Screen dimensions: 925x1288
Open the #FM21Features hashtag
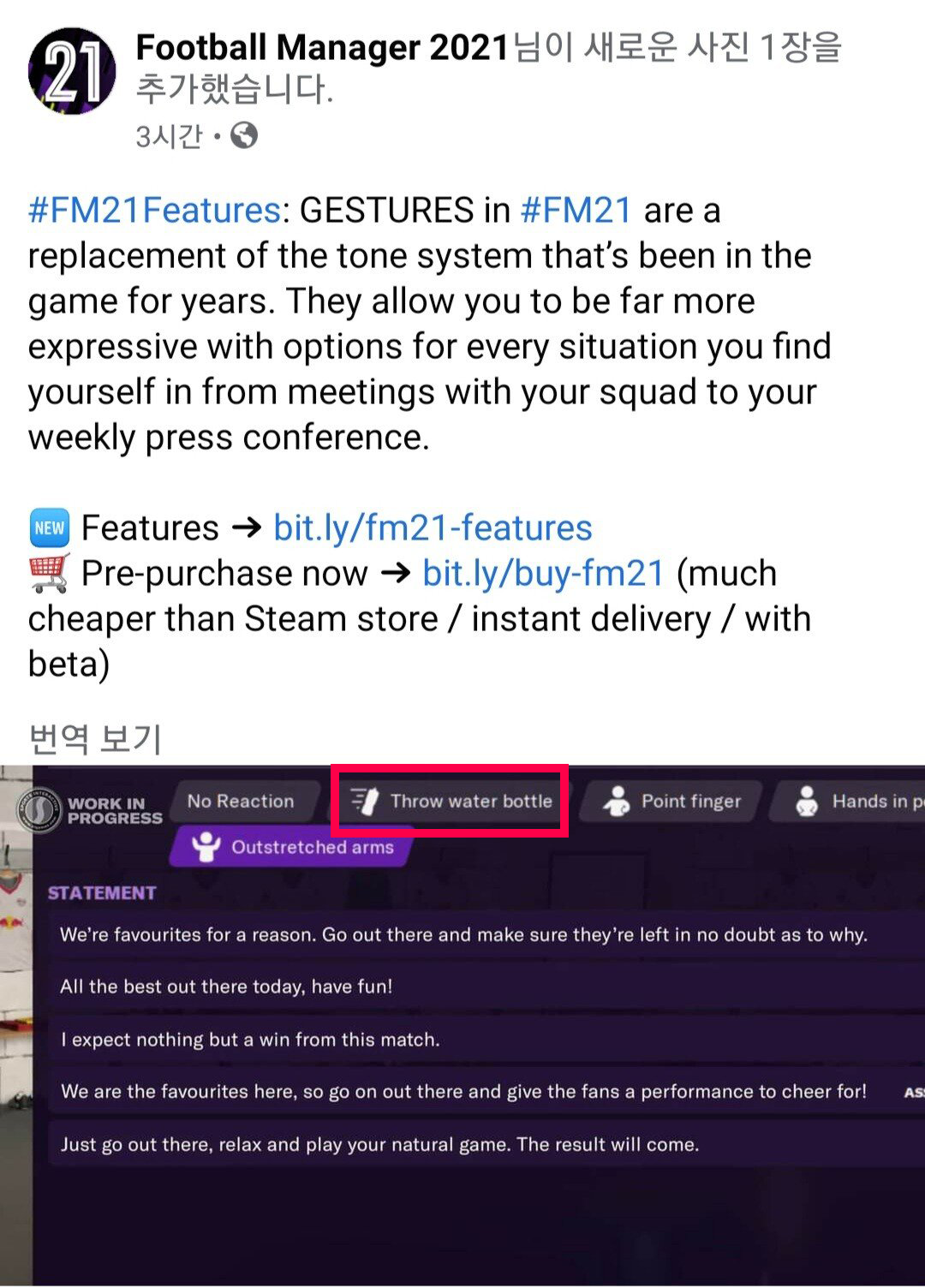pyautogui.click(x=154, y=210)
